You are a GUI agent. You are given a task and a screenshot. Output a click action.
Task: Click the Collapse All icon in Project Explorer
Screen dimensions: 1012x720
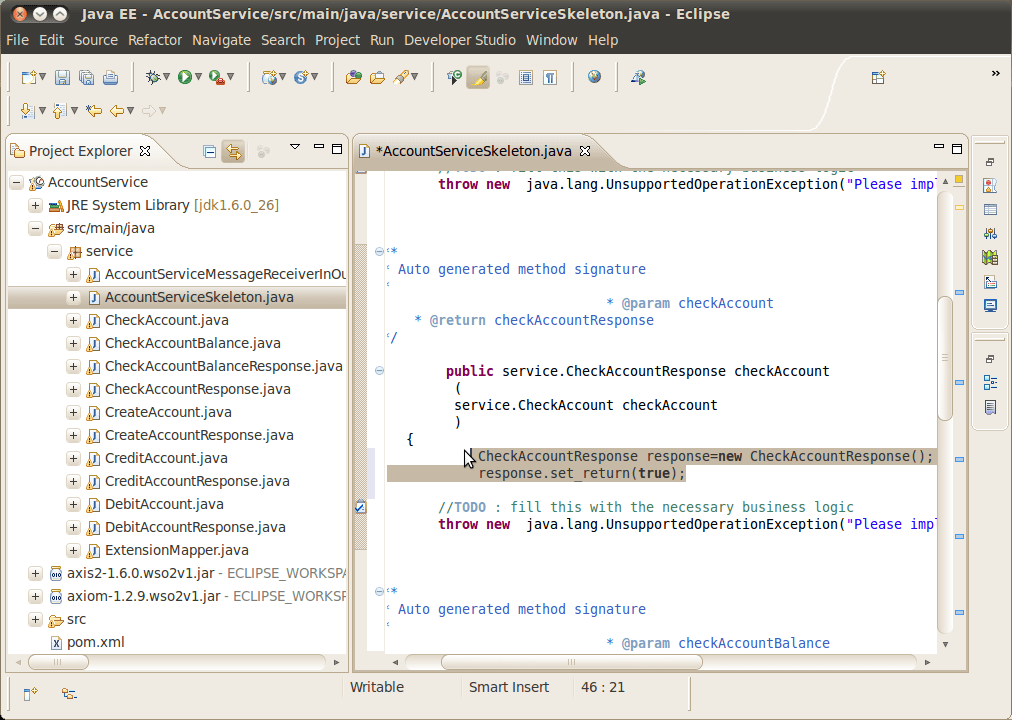click(209, 151)
